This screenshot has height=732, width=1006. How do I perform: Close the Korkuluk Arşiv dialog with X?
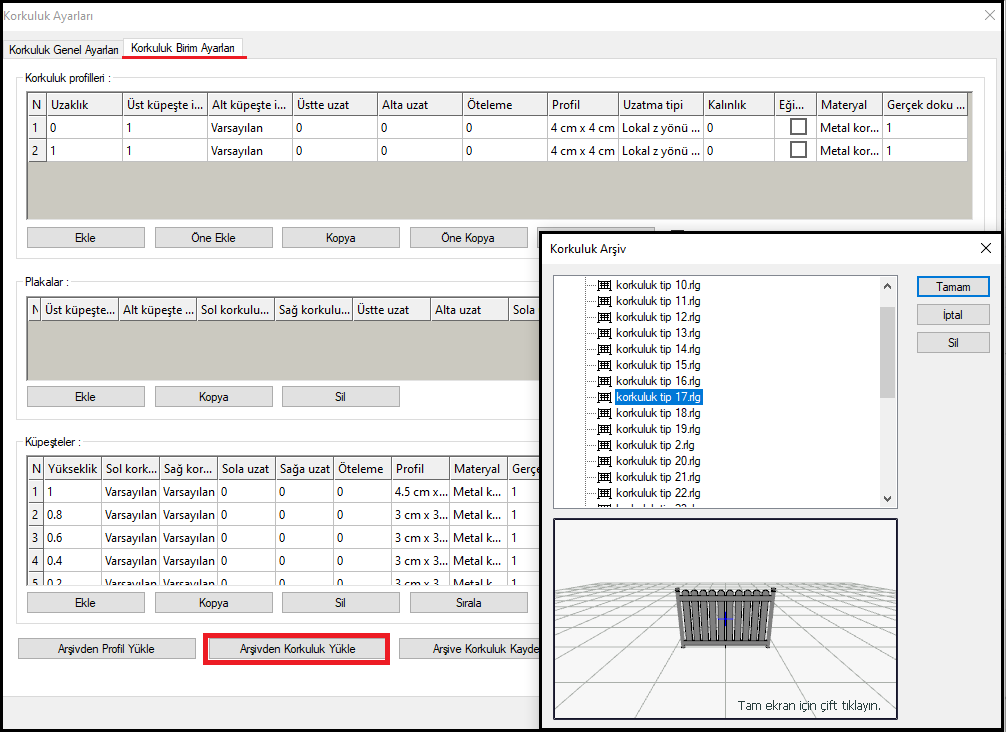pos(985,248)
